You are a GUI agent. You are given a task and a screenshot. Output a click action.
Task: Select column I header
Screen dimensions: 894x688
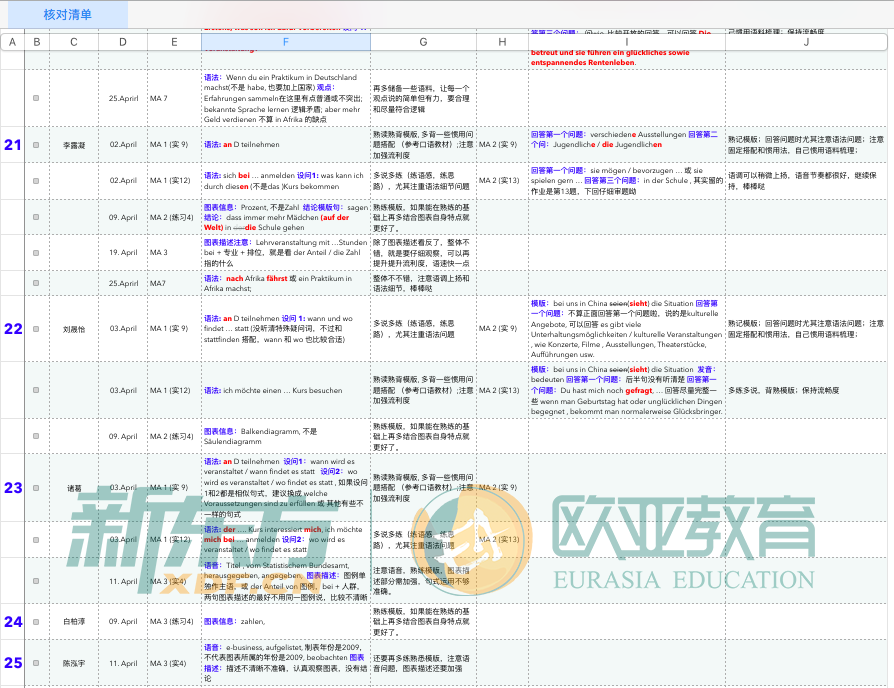pos(627,42)
